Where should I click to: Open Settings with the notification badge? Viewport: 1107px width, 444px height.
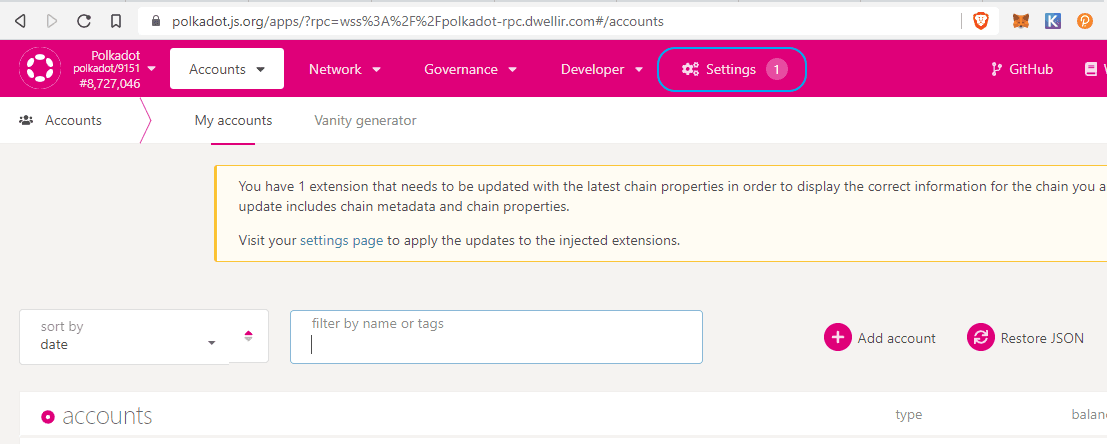coord(732,69)
